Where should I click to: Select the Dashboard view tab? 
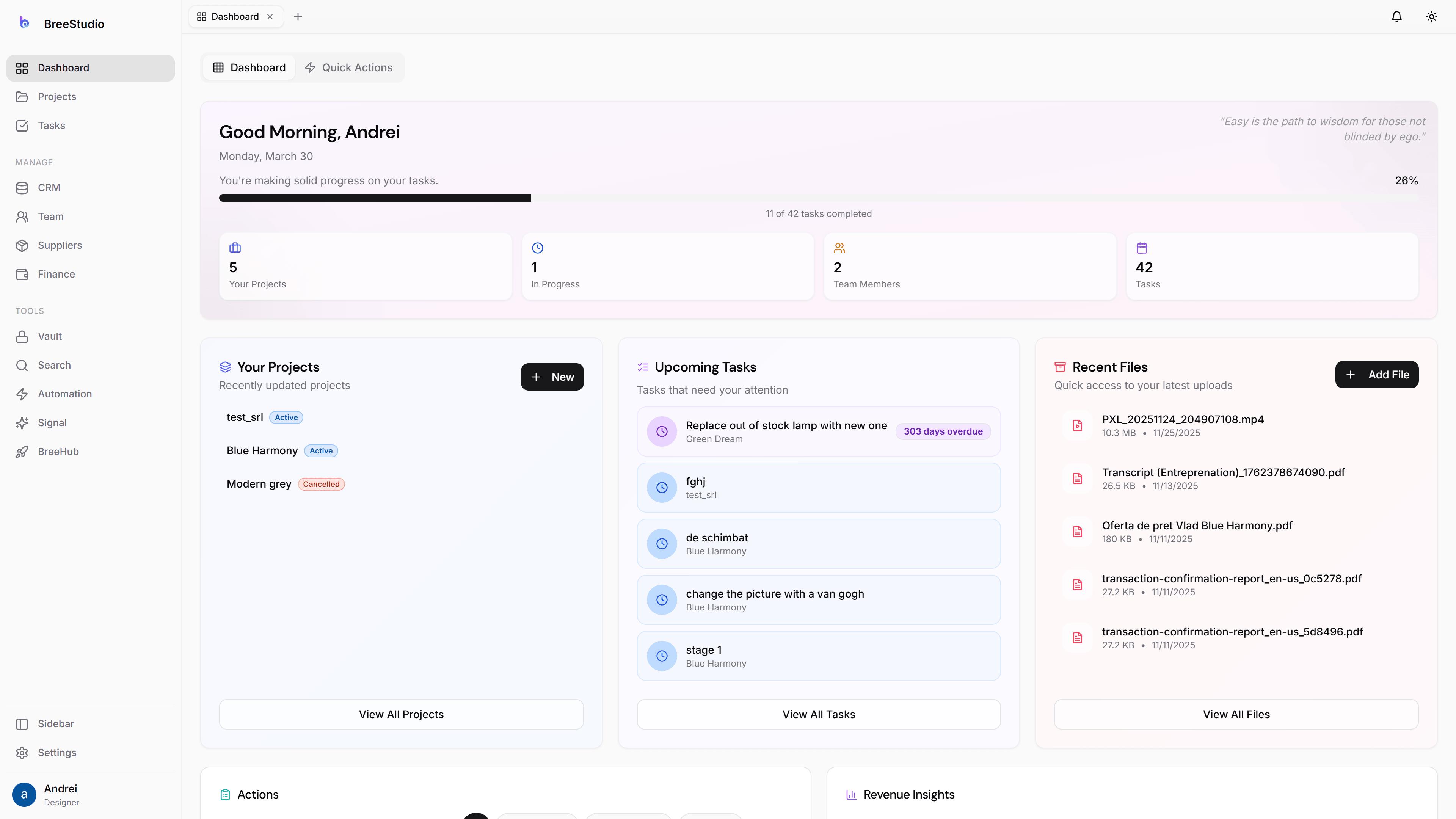coord(249,68)
